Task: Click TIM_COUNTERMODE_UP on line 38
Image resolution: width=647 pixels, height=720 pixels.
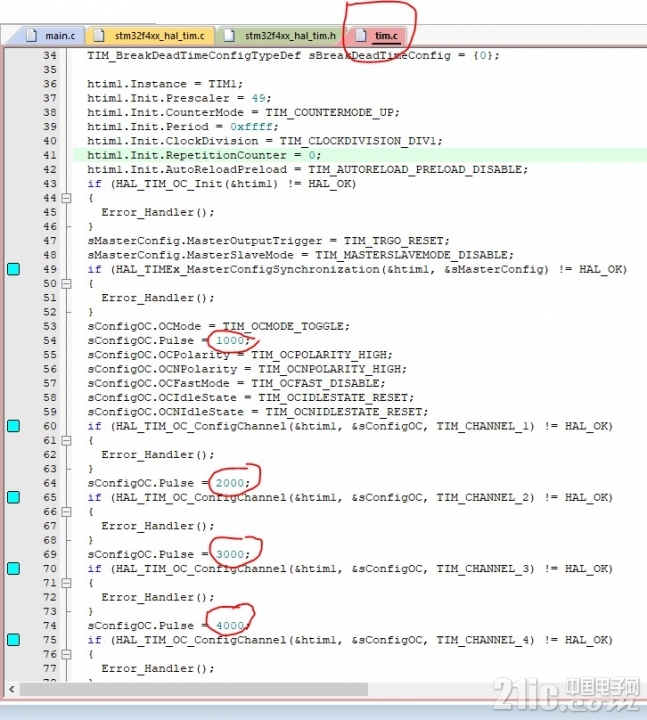Action: 329,112
